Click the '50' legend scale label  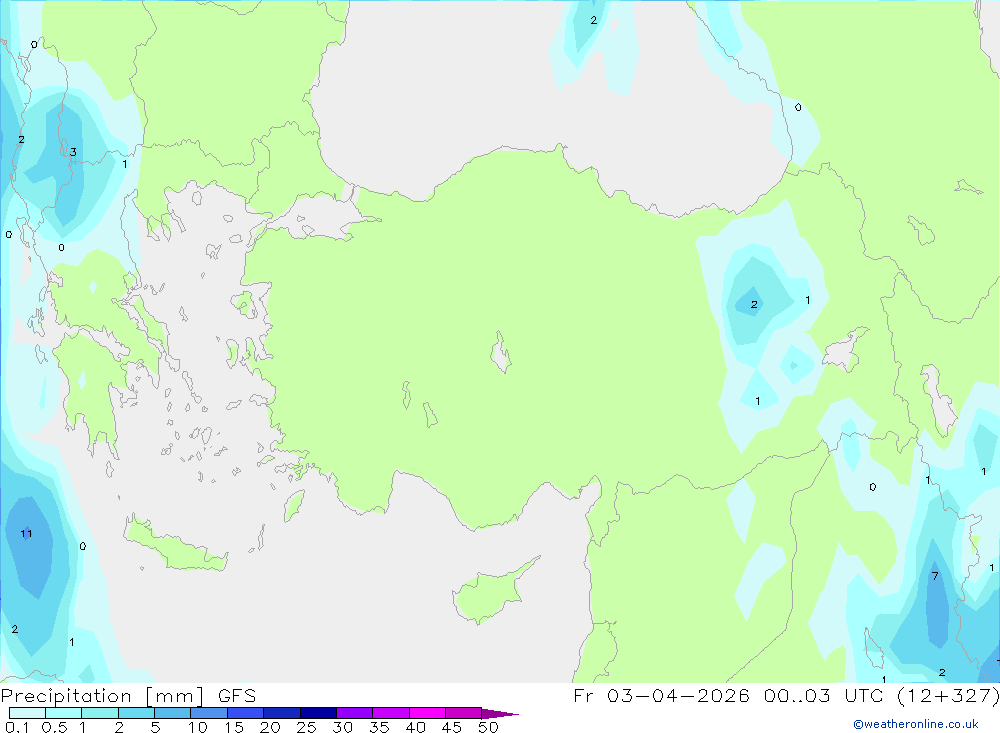click(x=488, y=727)
